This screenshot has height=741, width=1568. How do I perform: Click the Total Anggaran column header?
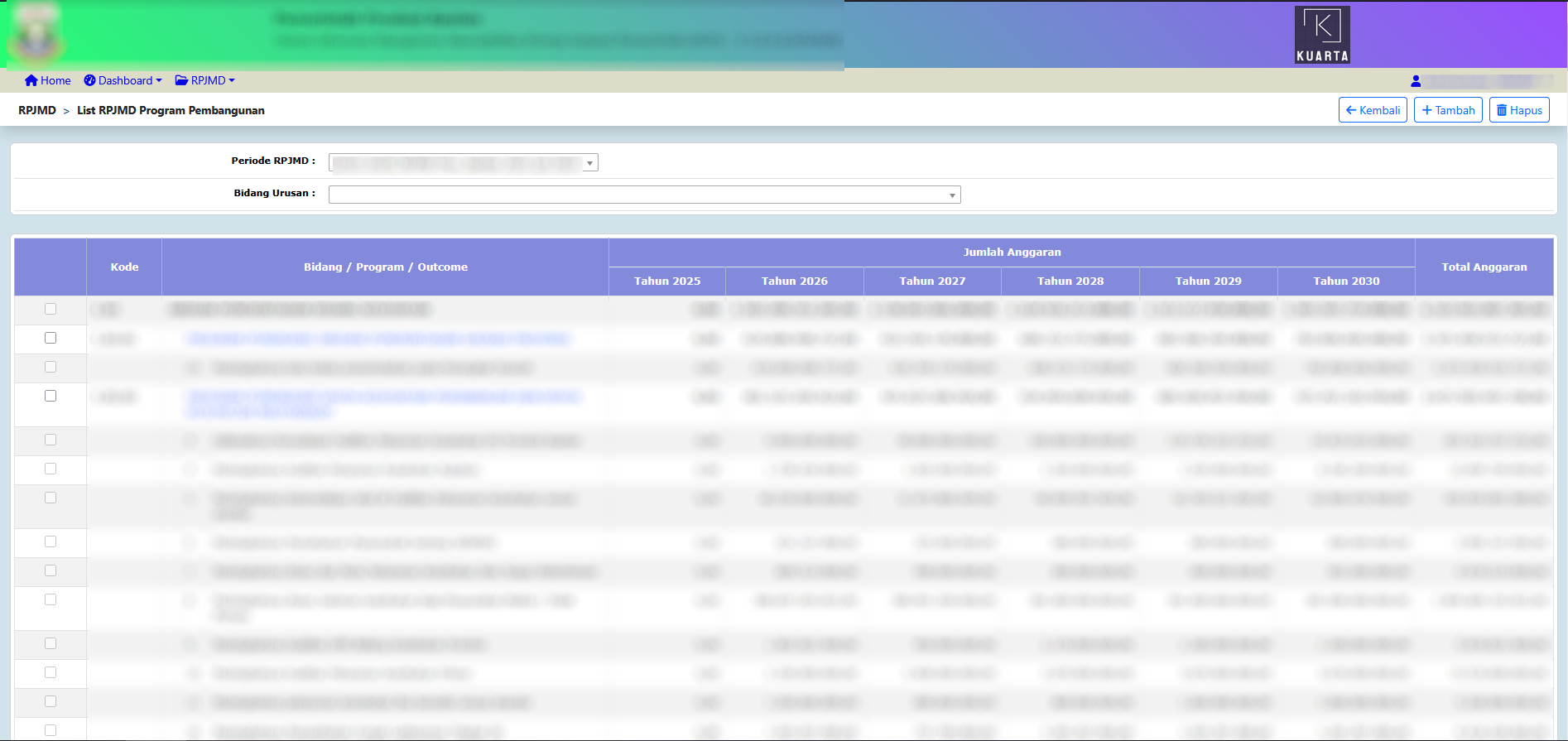[1484, 267]
